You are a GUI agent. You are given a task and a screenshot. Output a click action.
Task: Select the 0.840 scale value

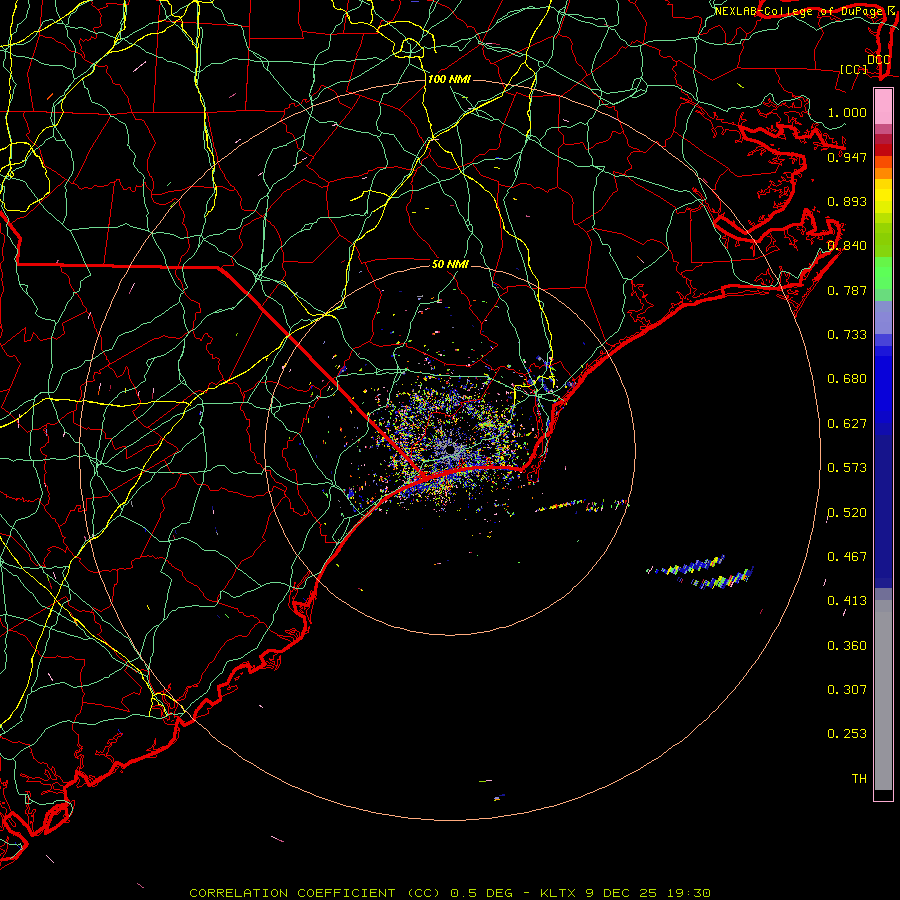(x=847, y=246)
